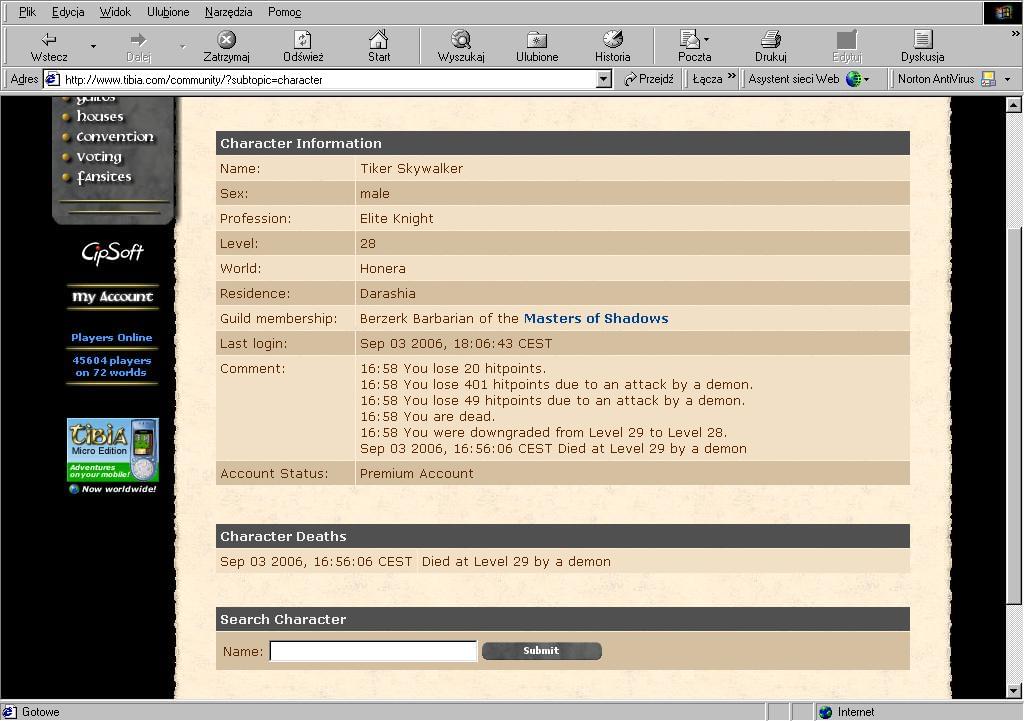1024x721 pixels.
Task: Open the Widok menu
Action: point(115,12)
